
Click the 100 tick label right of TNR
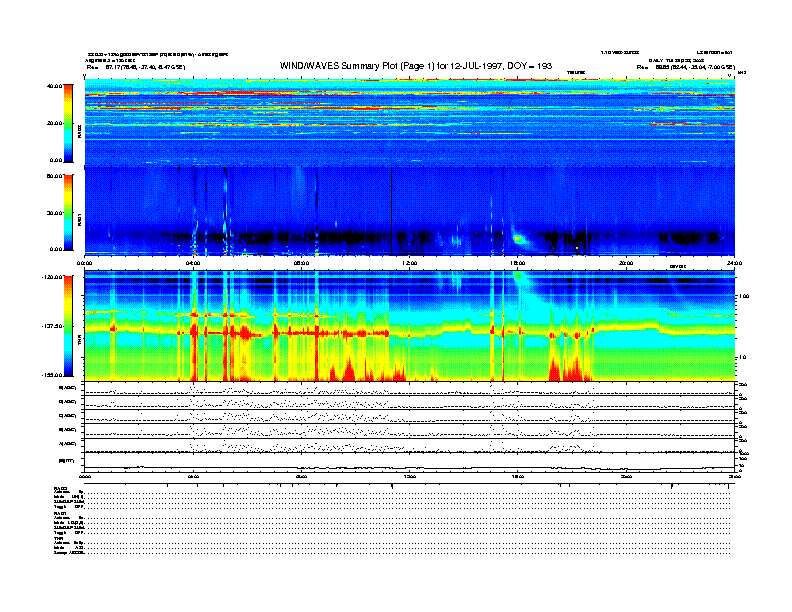tap(744, 296)
